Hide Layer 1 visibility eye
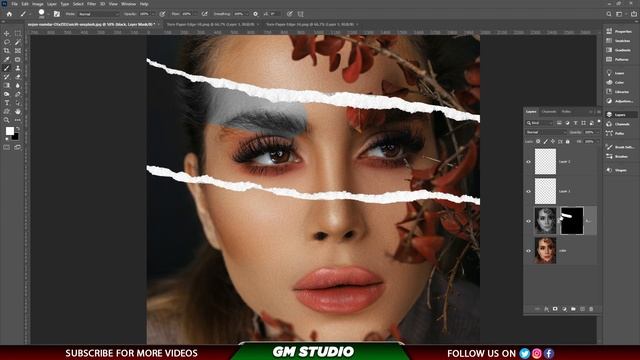The image size is (640, 360). (529, 191)
